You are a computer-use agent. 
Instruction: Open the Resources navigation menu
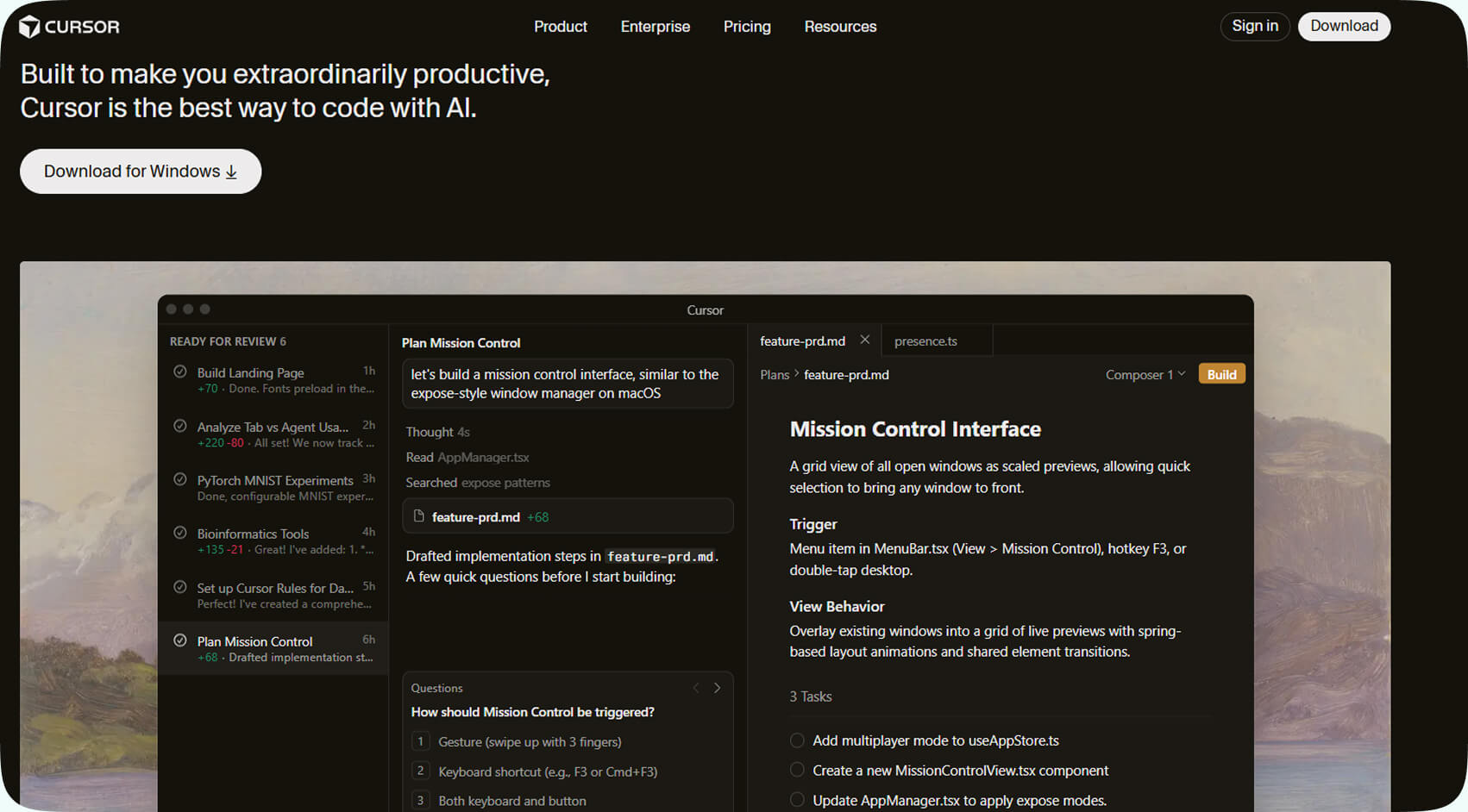[840, 27]
